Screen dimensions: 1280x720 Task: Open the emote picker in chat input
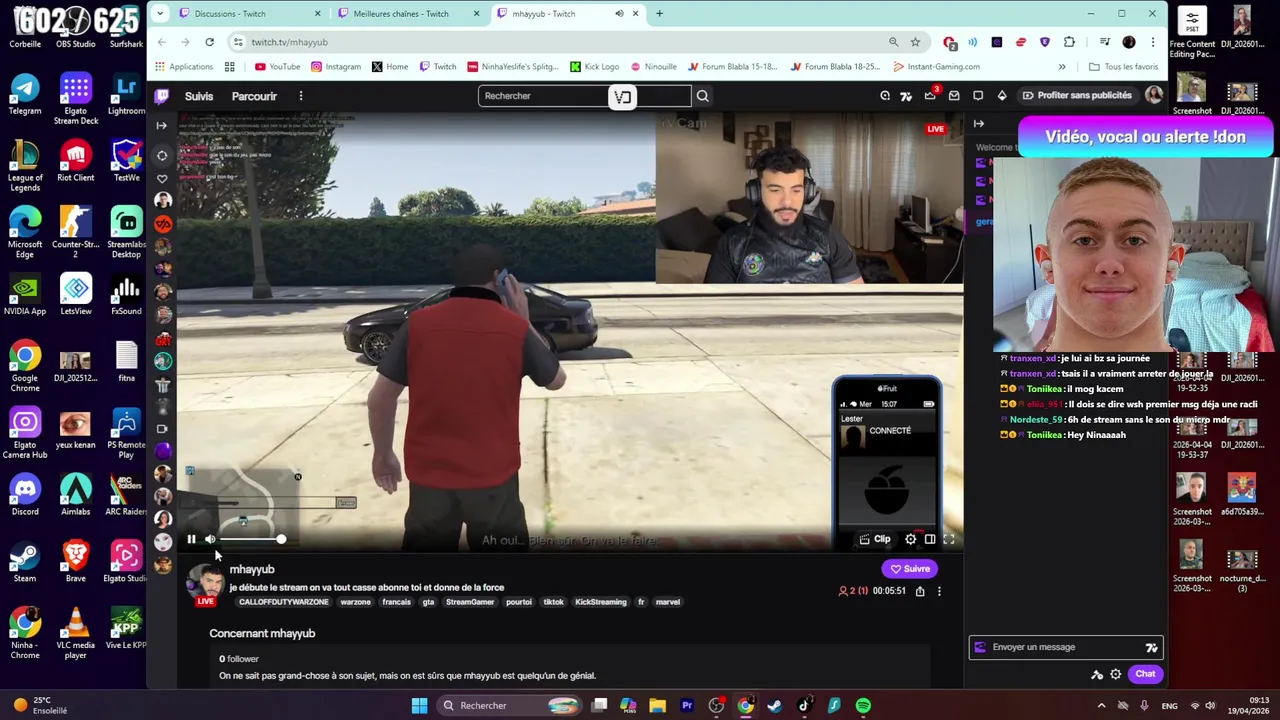click(x=1151, y=647)
